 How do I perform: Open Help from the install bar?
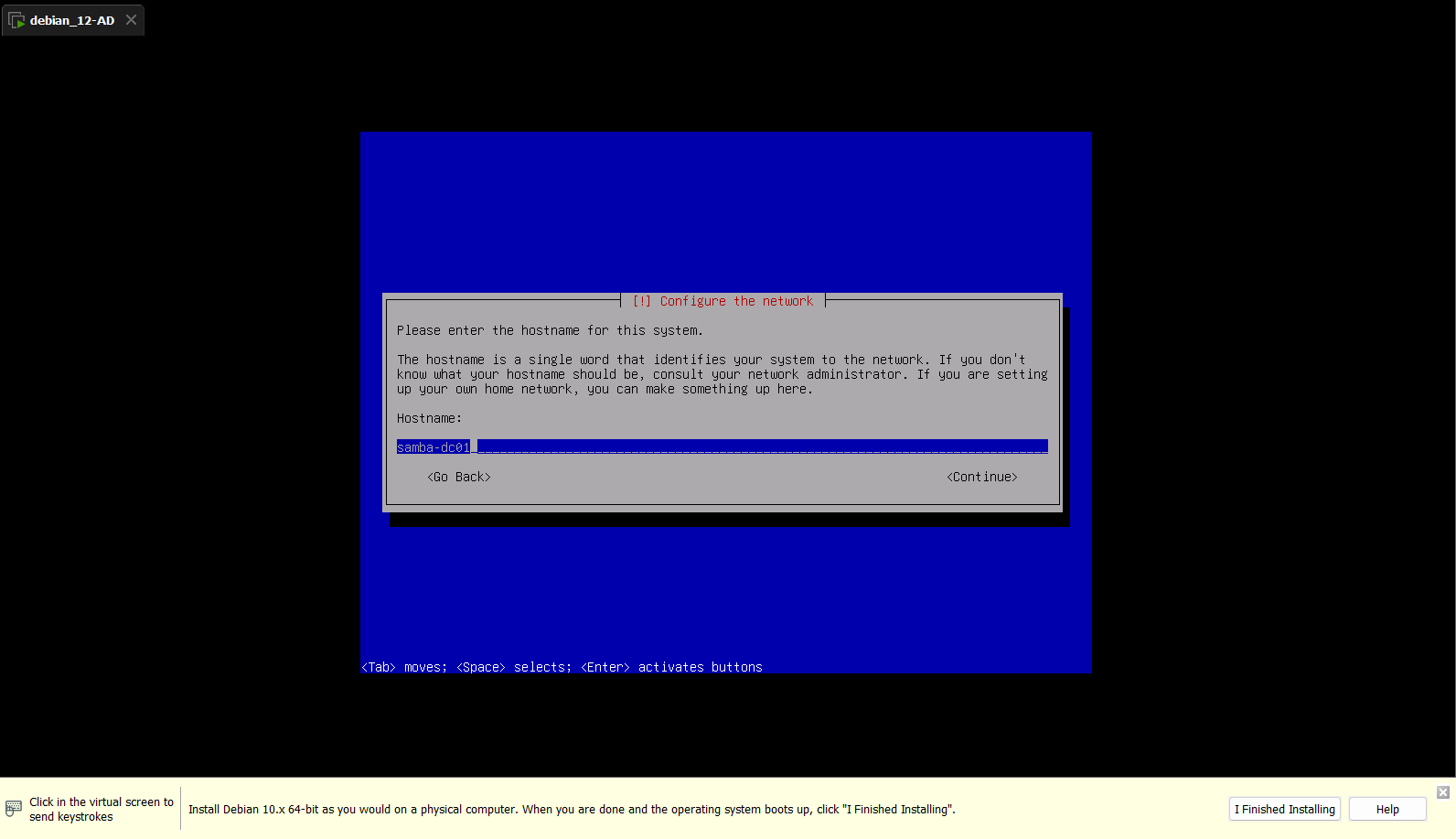click(x=1387, y=809)
